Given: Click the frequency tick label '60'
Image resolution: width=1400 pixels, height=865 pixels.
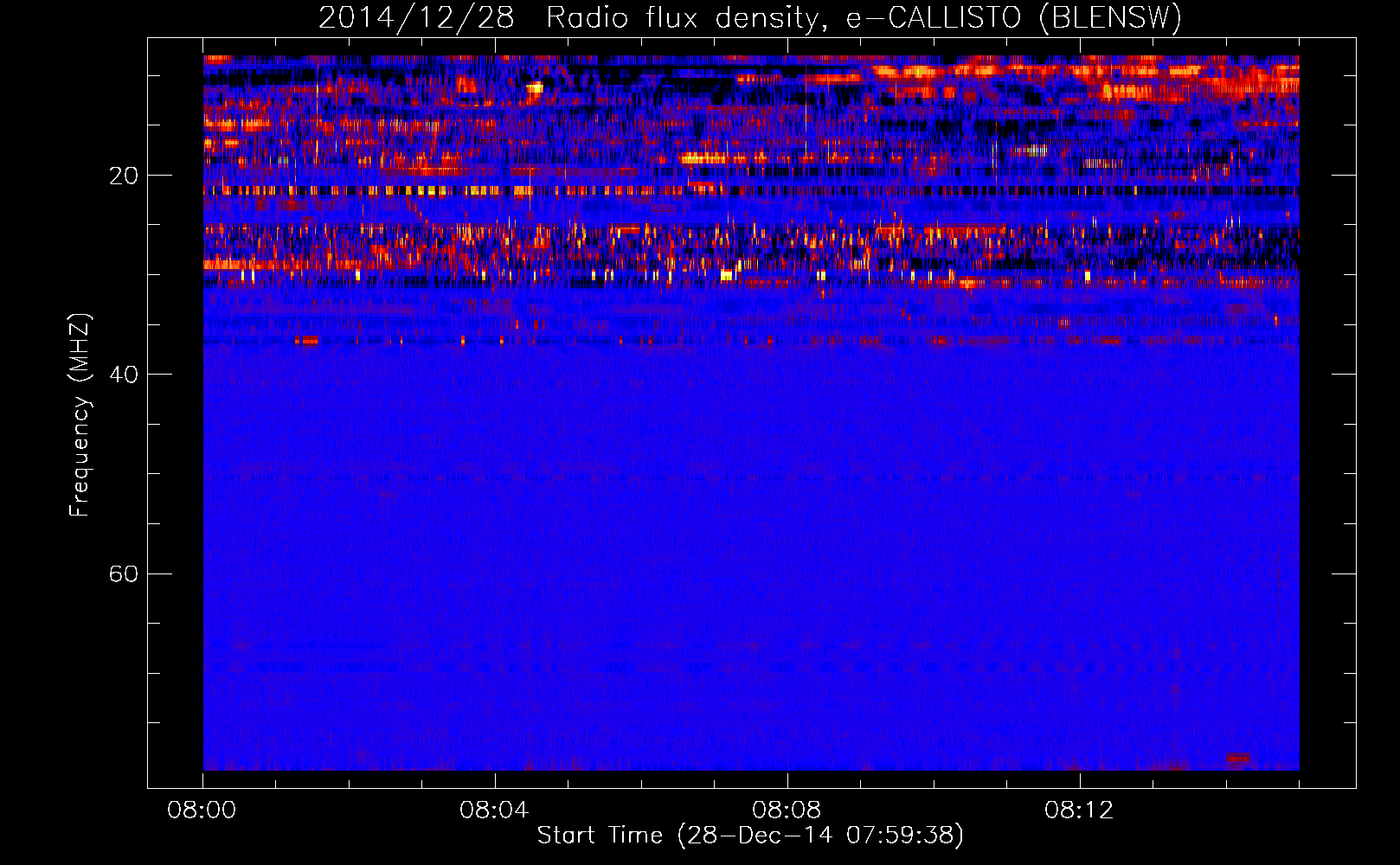Looking at the screenshot, I should [x=124, y=573].
